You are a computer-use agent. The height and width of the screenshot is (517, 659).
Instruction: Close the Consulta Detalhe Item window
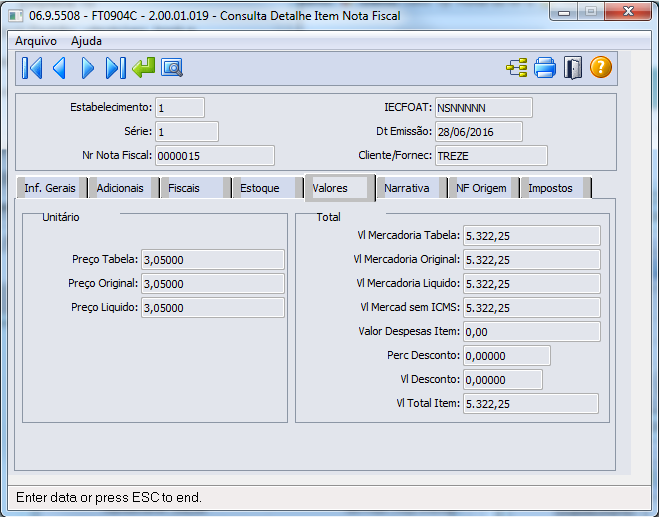tap(628, 12)
